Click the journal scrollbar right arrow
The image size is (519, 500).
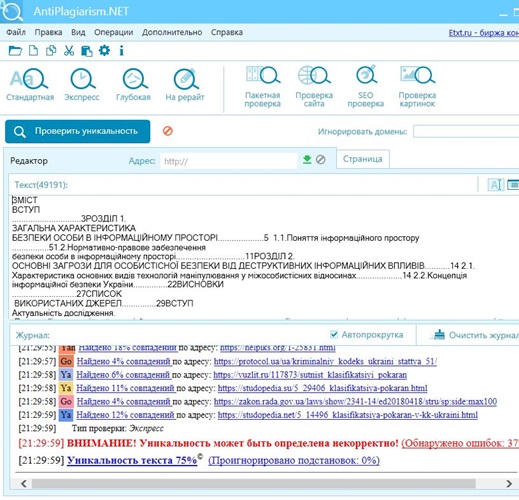(509, 483)
